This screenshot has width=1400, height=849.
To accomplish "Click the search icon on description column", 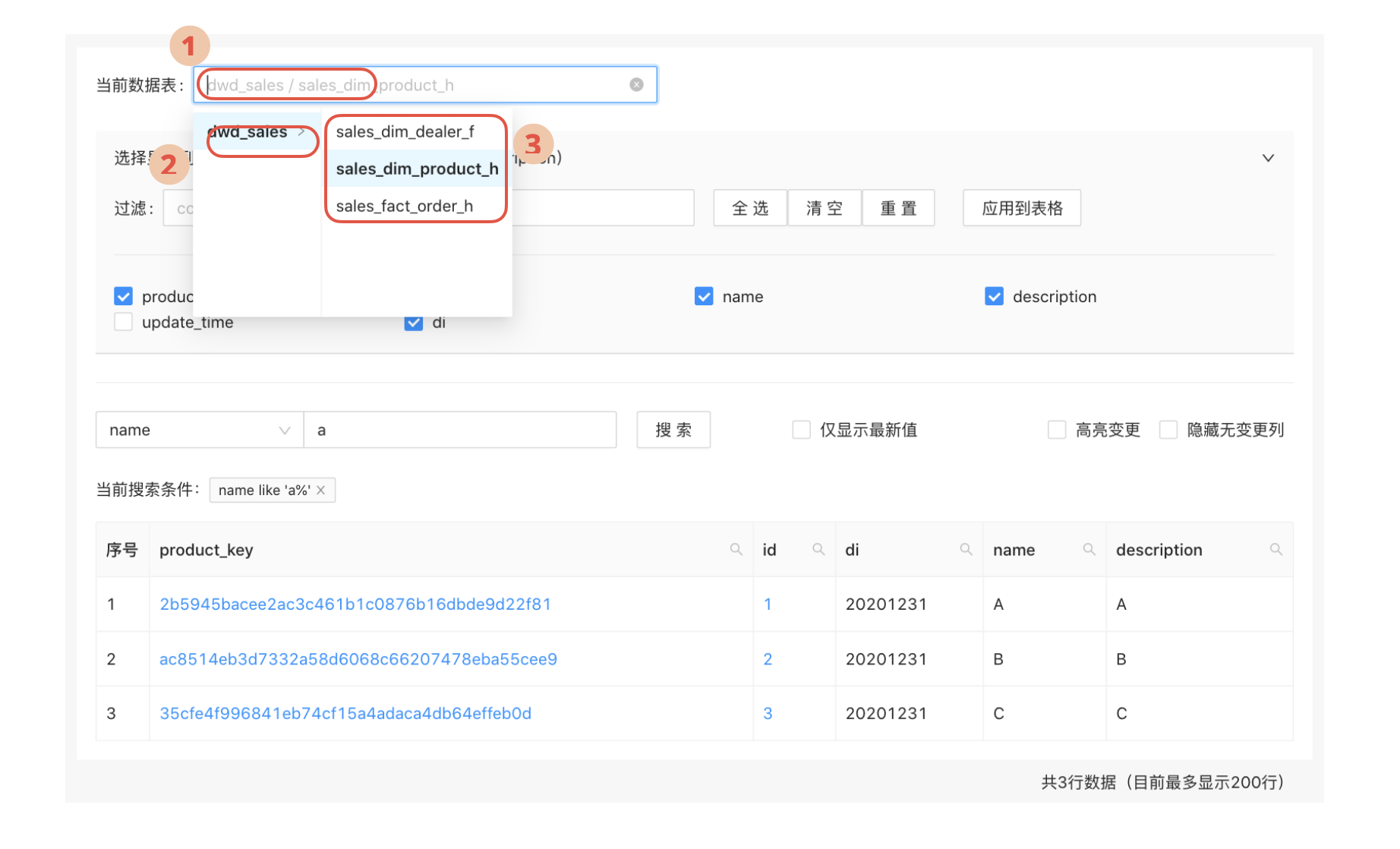I will click(x=1275, y=548).
